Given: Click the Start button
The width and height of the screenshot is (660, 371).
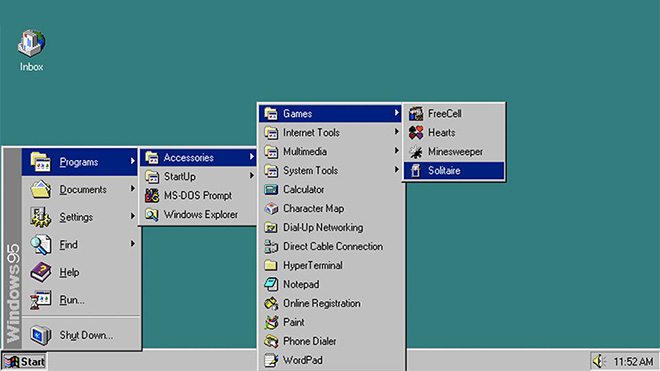Looking at the screenshot, I should point(24,362).
